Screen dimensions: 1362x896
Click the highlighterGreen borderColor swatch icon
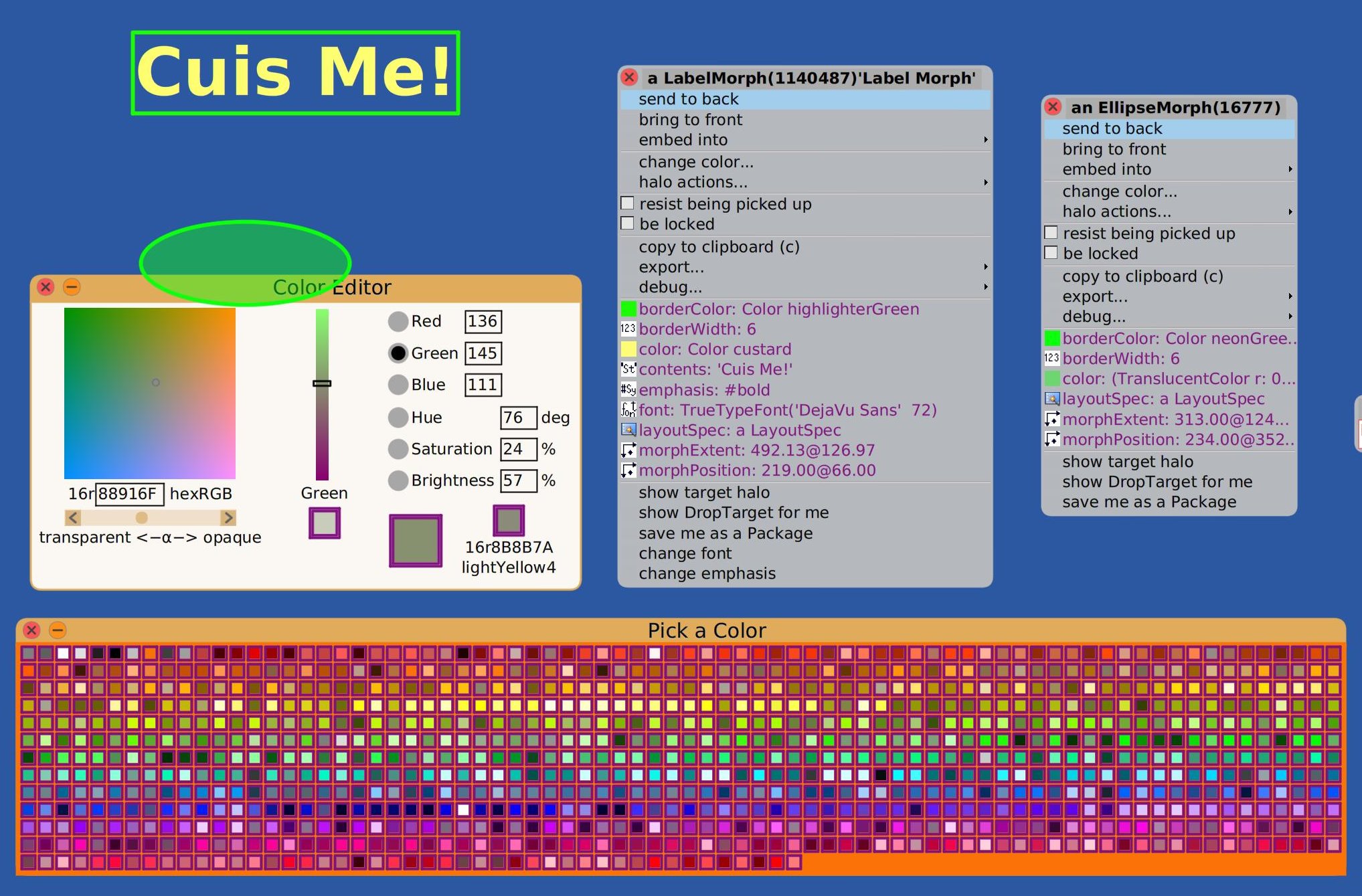628,309
